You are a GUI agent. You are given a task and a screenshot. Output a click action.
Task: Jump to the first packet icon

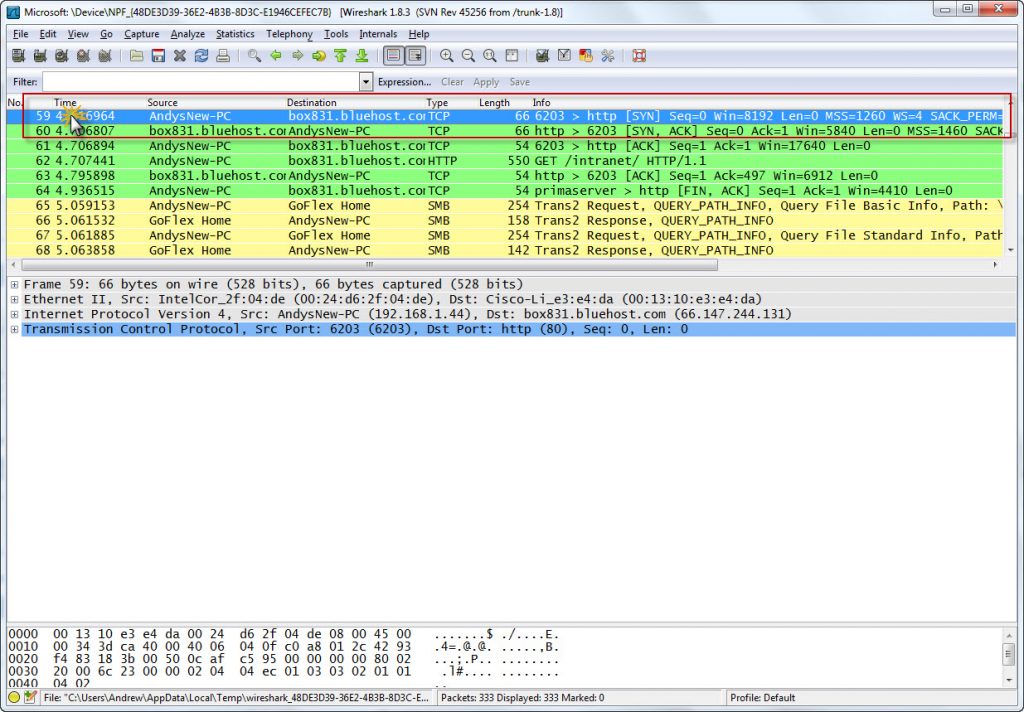[340, 56]
